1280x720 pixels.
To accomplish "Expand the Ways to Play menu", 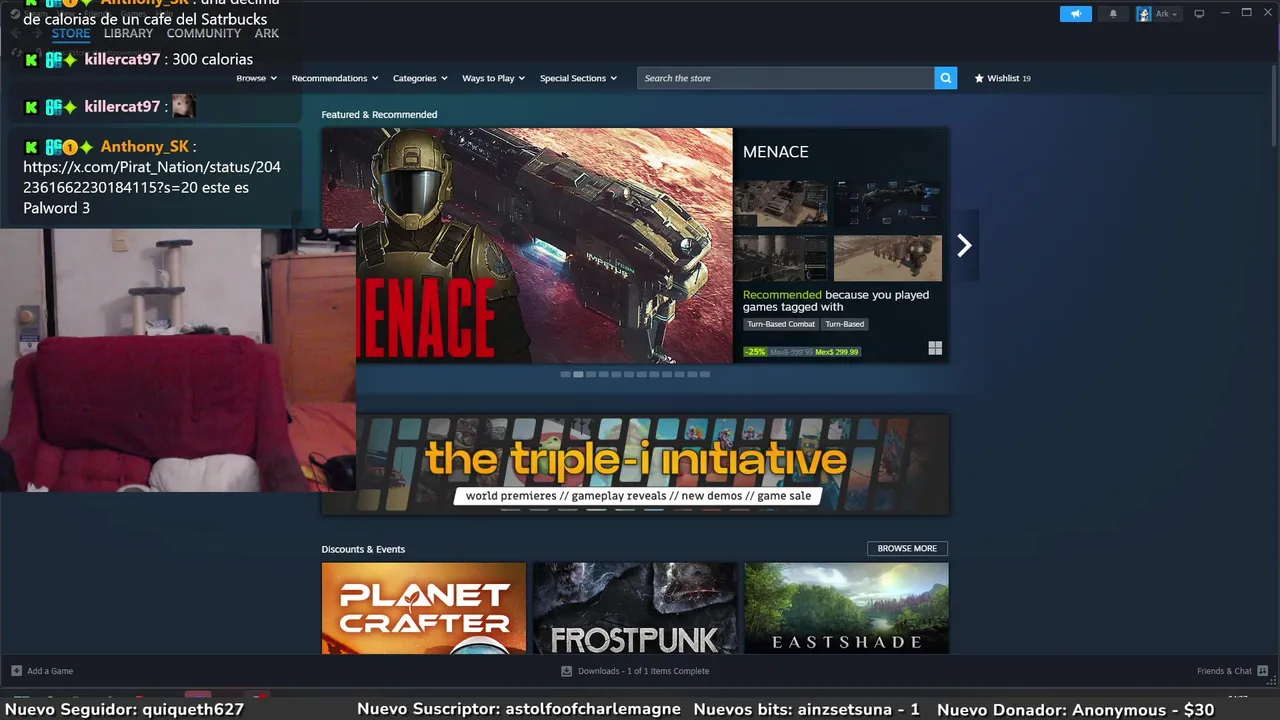I will coord(493,78).
